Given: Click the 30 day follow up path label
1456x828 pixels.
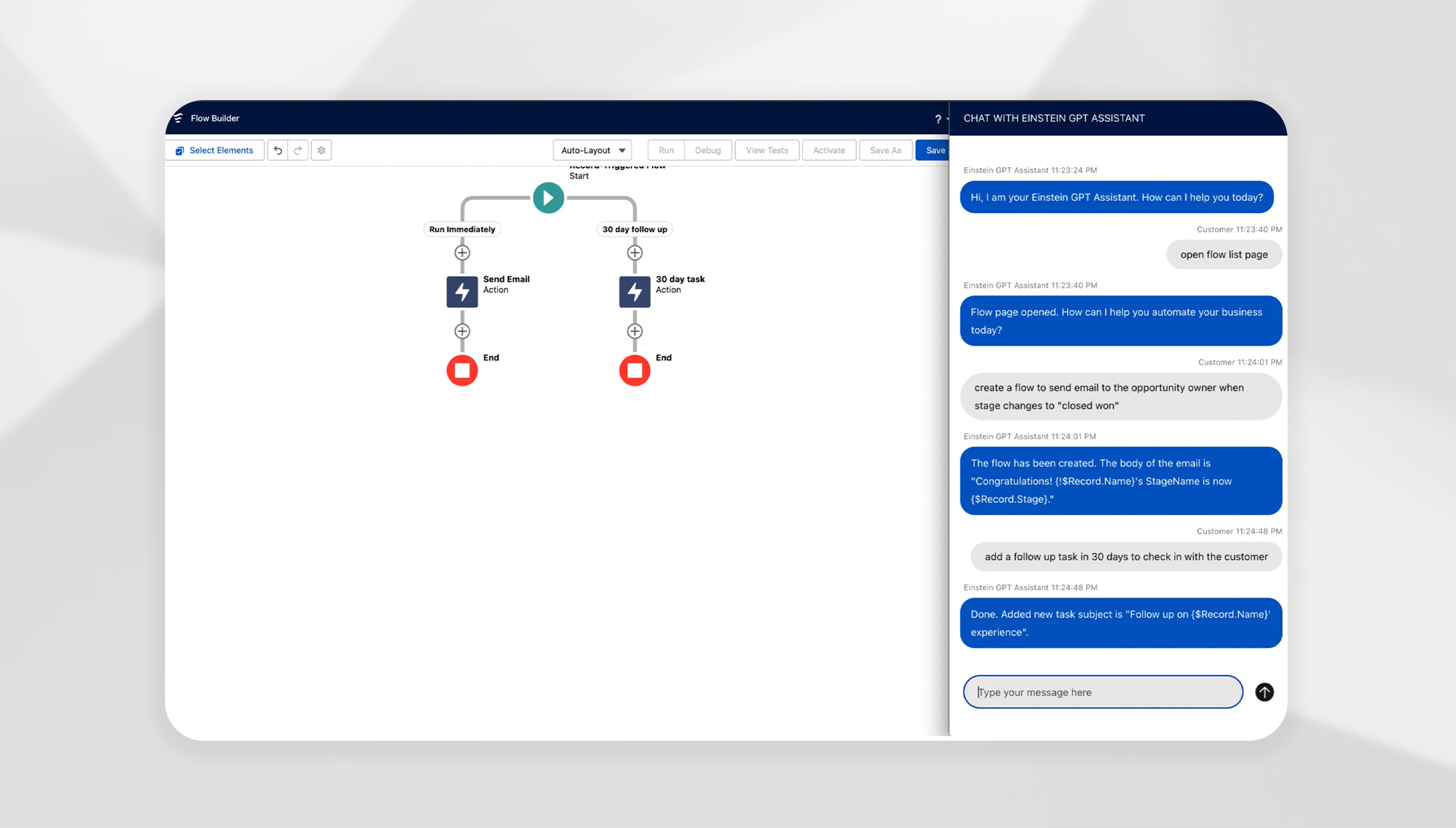Looking at the screenshot, I should 635,229.
